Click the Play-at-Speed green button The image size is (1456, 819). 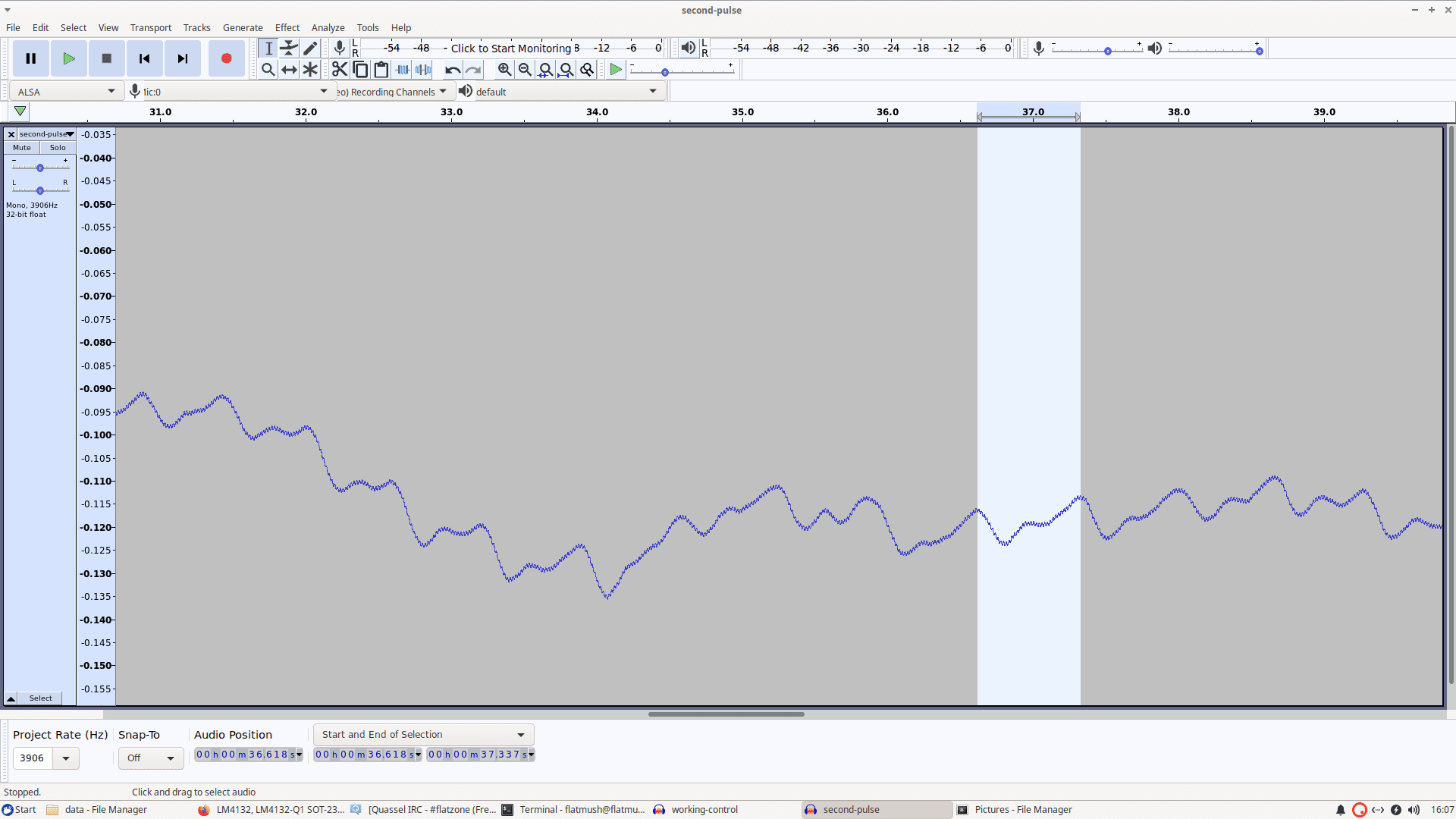point(616,70)
